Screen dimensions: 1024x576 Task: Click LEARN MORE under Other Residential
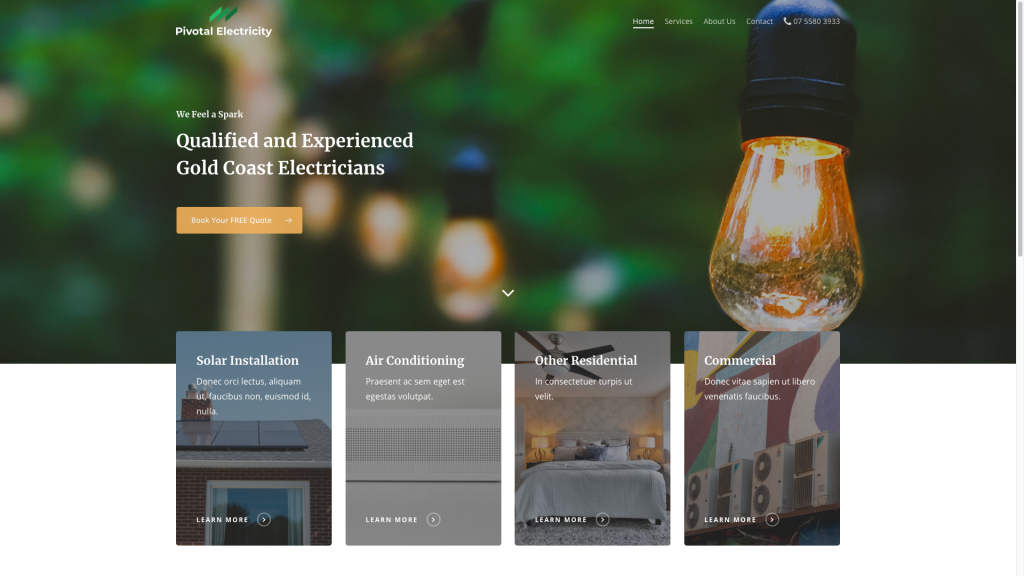[561, 520]
